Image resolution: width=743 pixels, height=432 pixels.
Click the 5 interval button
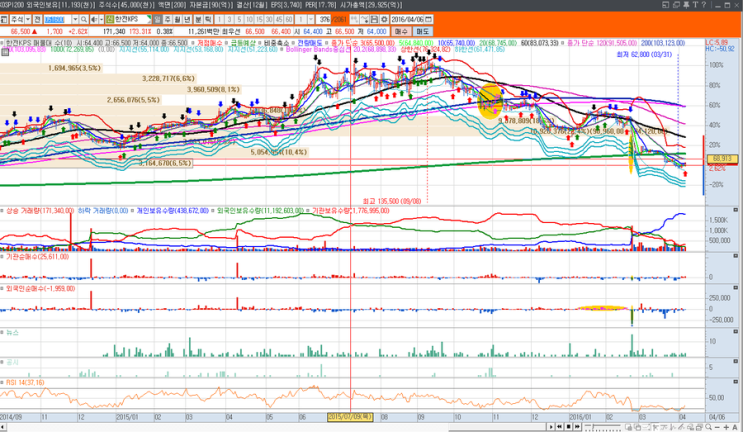click(x=239, y=19)
